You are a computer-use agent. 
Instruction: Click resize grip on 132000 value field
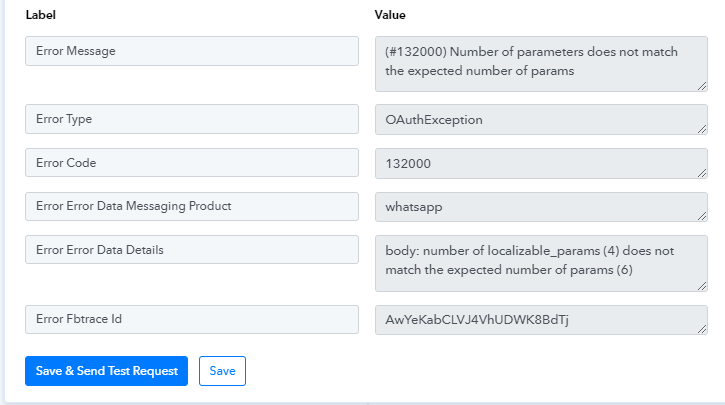coord(702,173)
